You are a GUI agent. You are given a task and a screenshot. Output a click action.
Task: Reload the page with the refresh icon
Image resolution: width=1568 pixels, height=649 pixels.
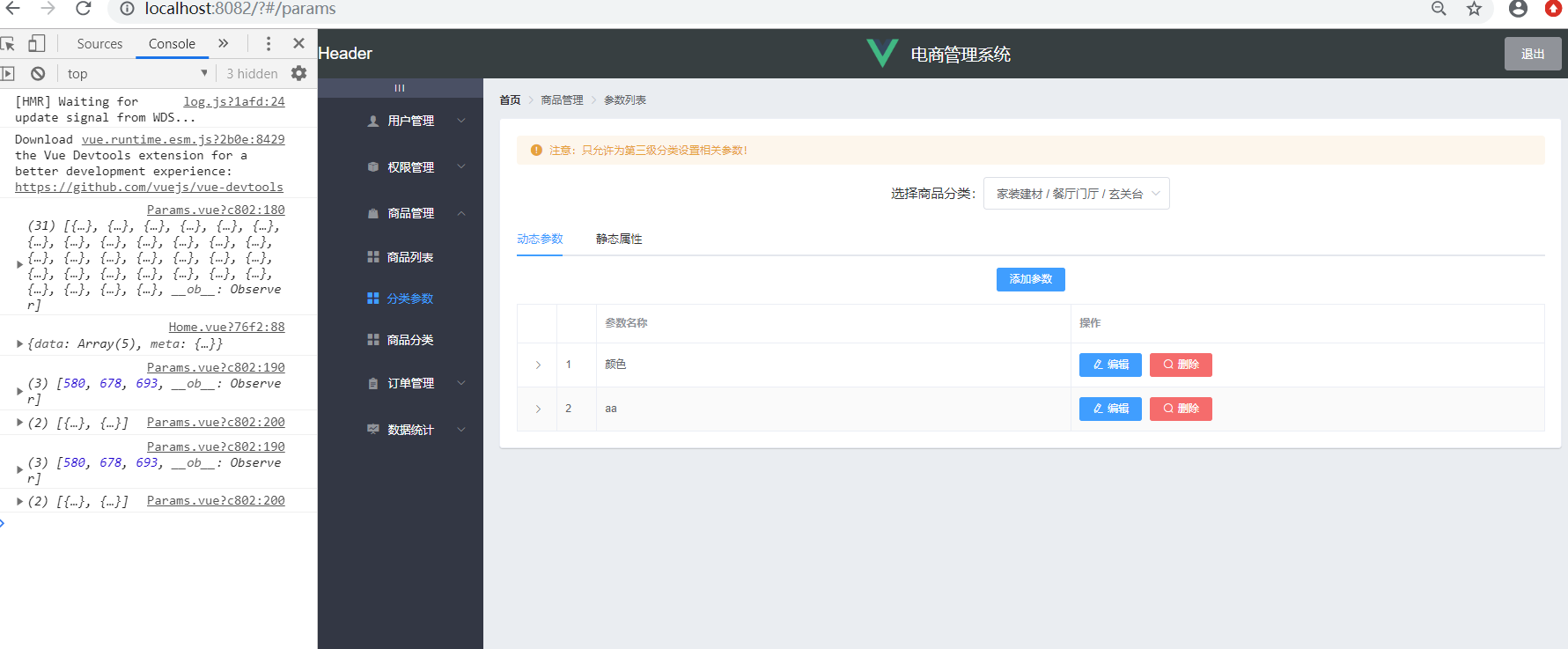click(84, 9)
